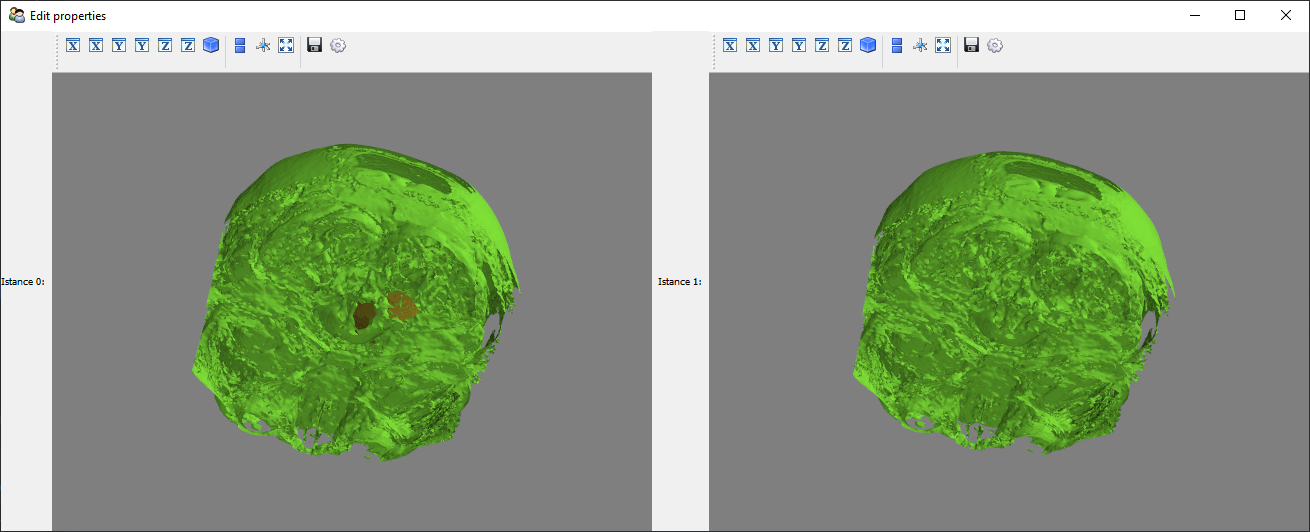Screen dimensions: 1310x532
Task: Click first Y-axis view icon in Istance 1 toolbar
Action: point(776,45)
